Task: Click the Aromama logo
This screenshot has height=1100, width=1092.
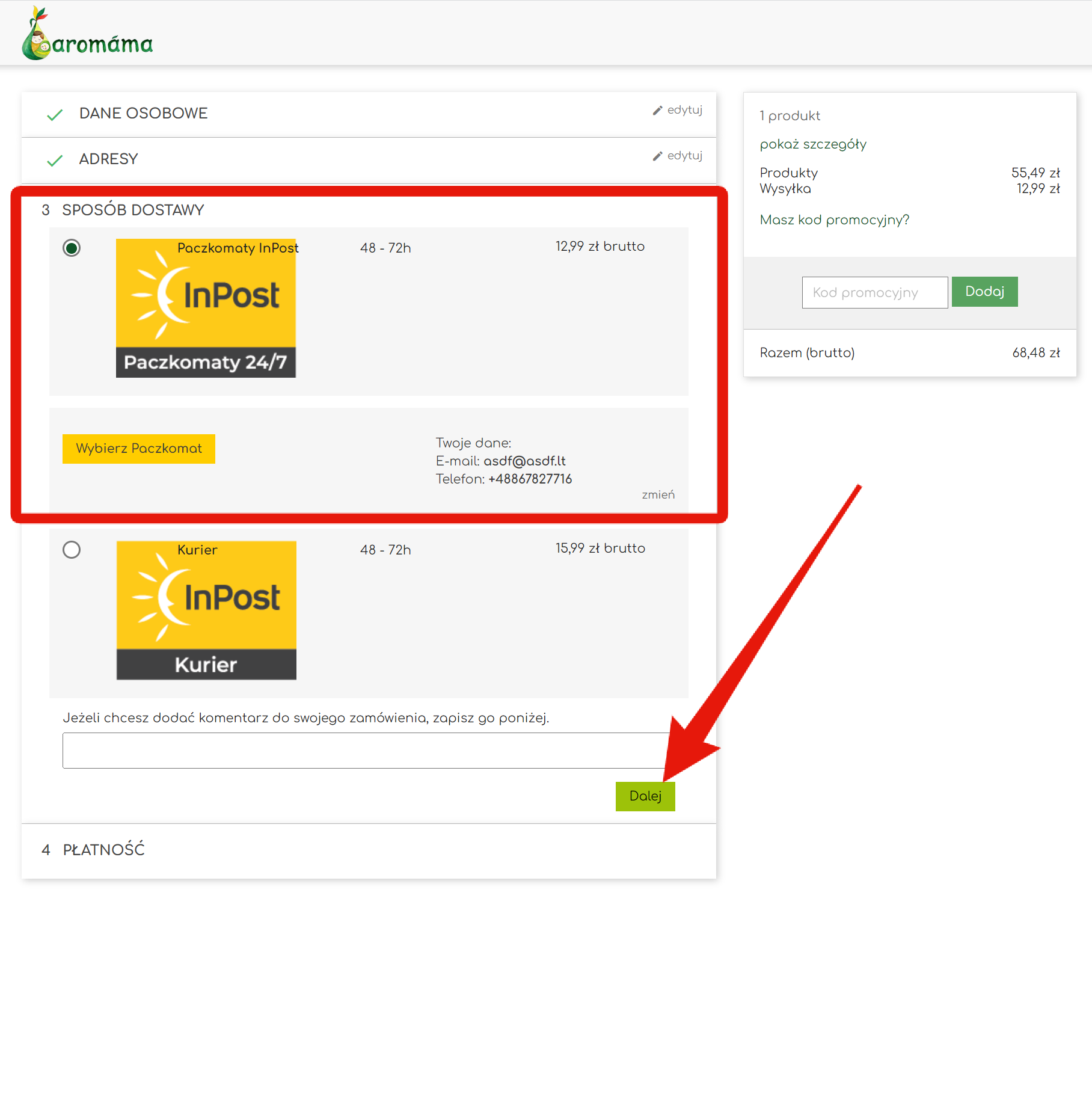Action: coord(87,35)
